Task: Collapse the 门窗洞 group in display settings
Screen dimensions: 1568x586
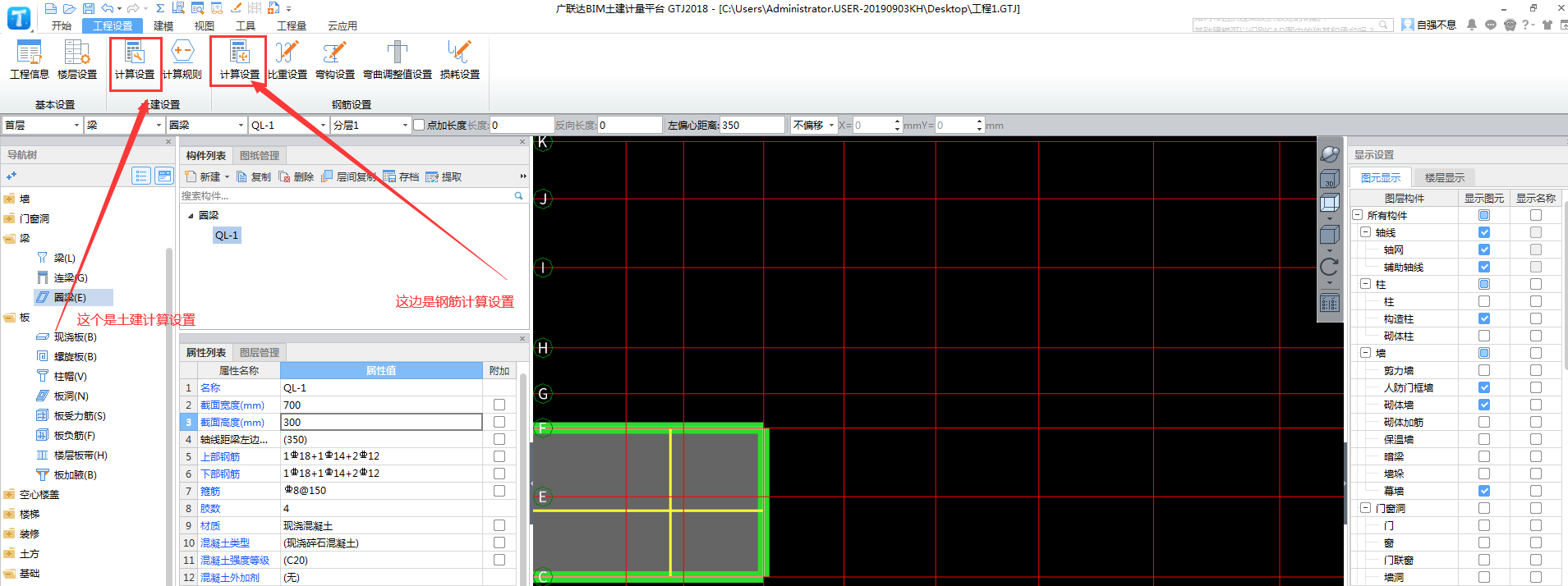Action: (x=1365, y=508)
